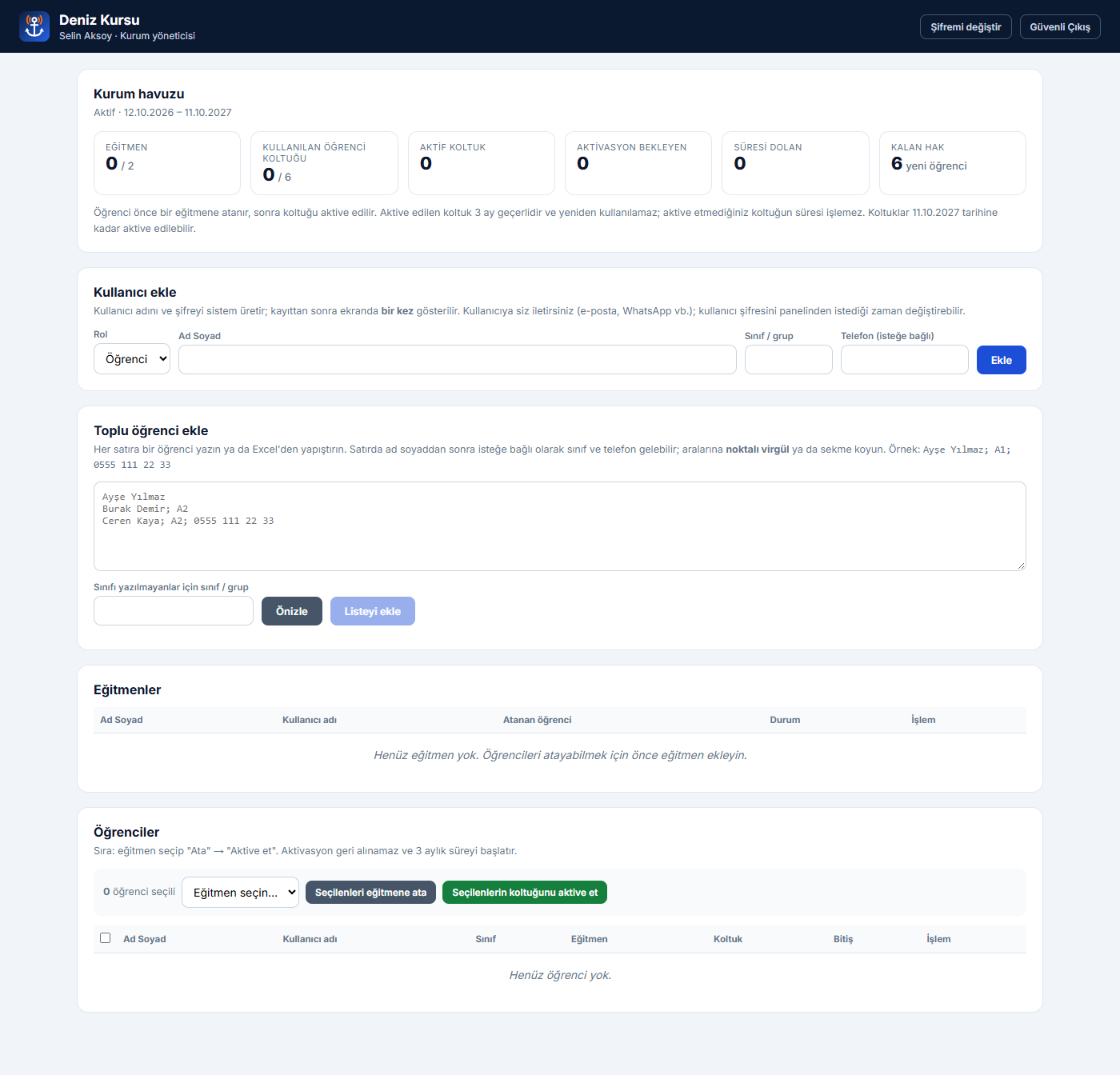Image resolution: width=1120 pixels, height=1075 pixels.
Task: Click the SÜRESİ DOLAN stat card
Action: point(795,163)
